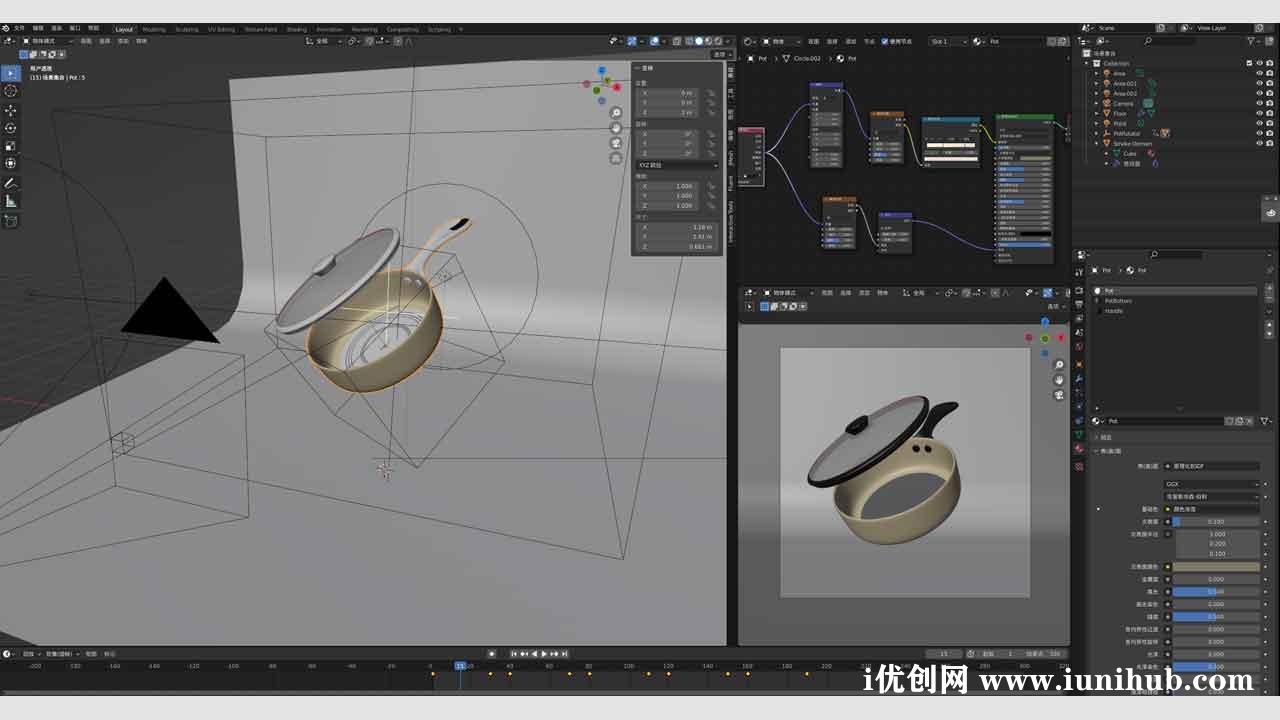Click camera view icon in render preview viewport
1280x720 pixels.
click(x=1059, y=395)
